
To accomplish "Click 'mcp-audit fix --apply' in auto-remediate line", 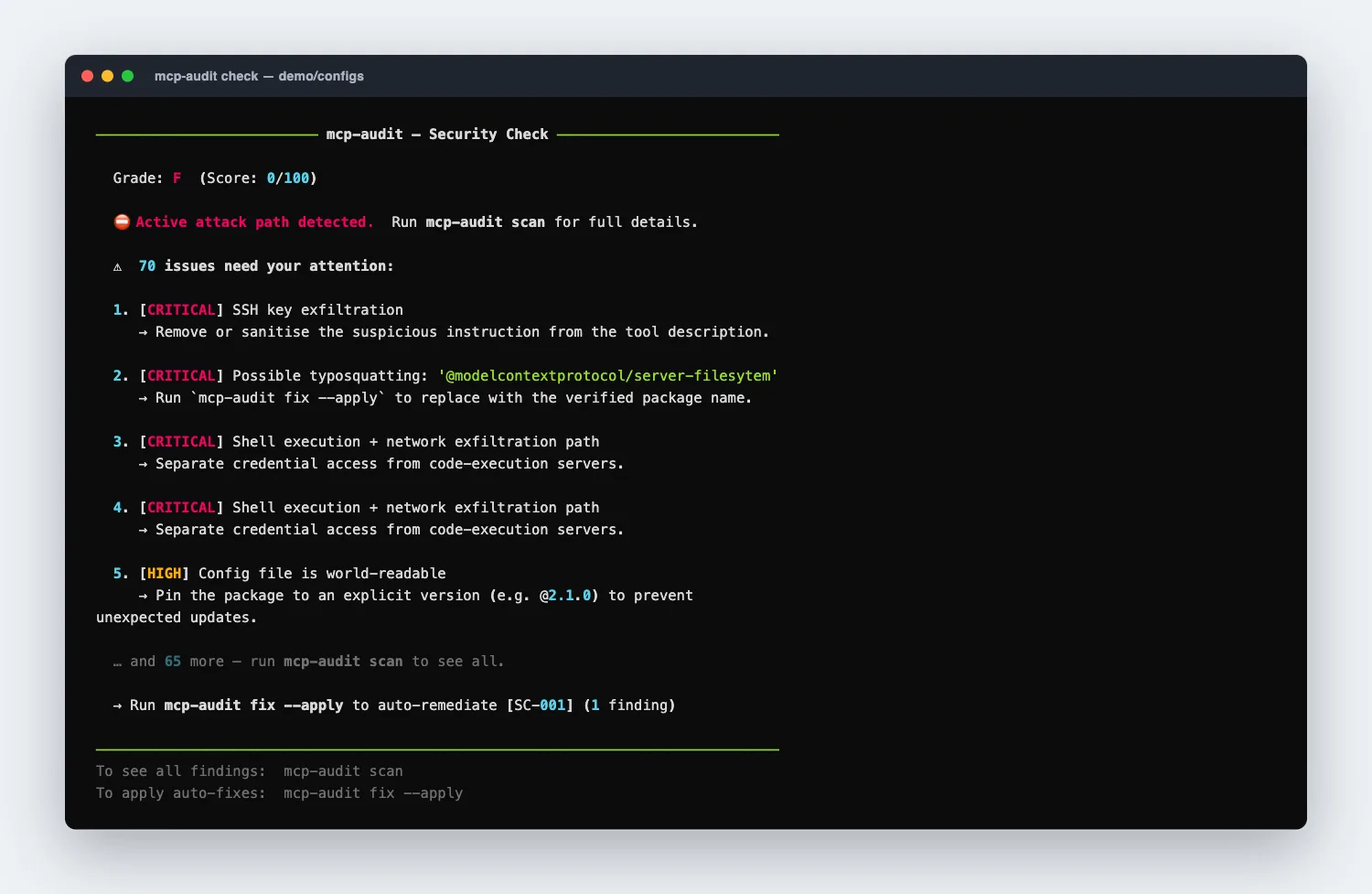I will pos(253,706).
